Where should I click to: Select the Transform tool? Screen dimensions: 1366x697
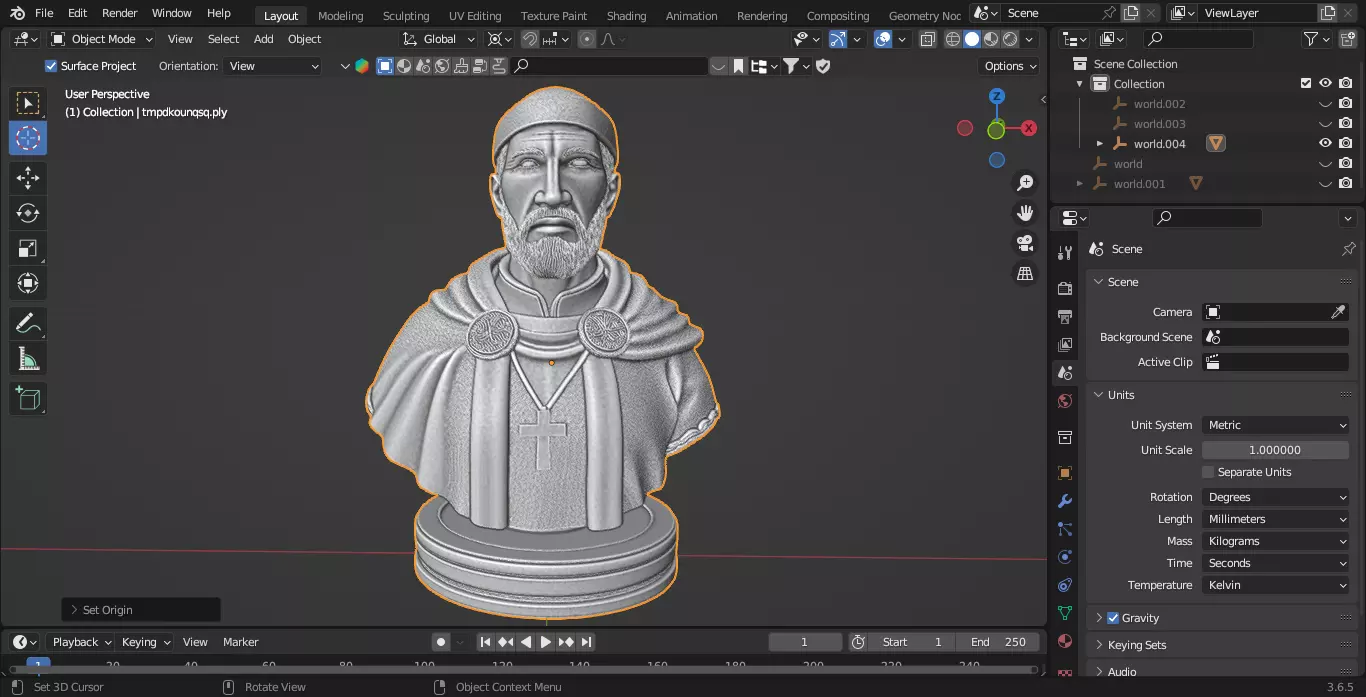pyautogui.click(x=28, y=283)
